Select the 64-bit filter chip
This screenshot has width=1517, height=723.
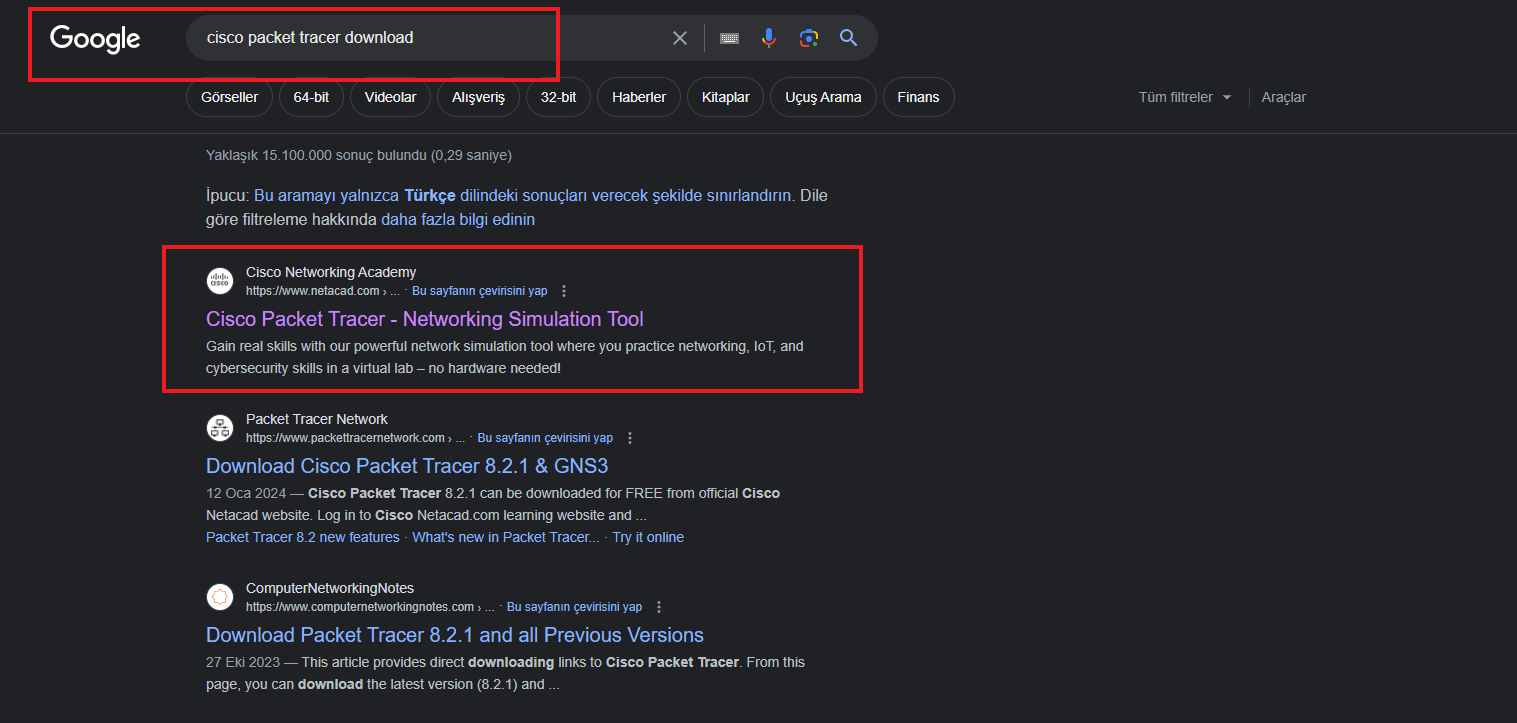311,97
